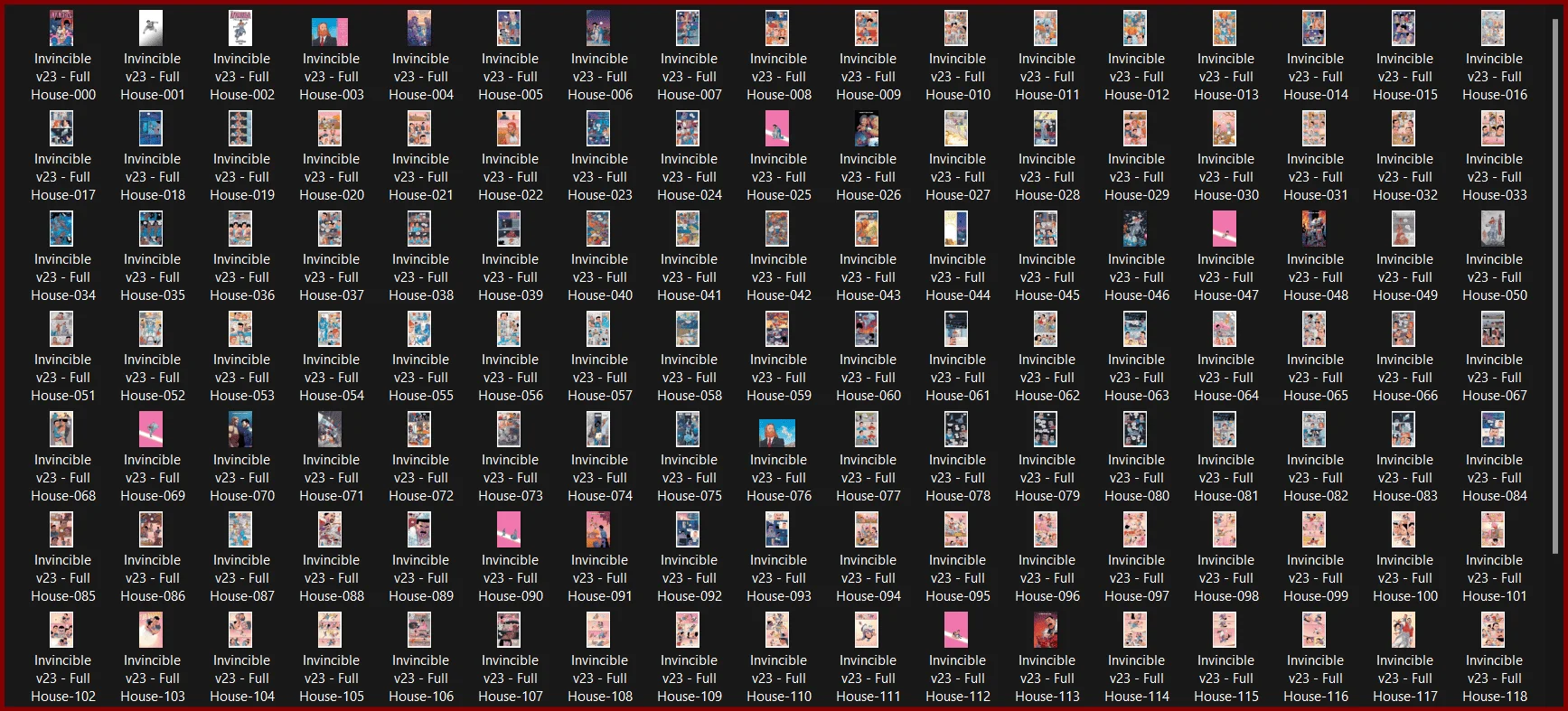Select the Full House-070 thumbnail

(x=240, y=430)
